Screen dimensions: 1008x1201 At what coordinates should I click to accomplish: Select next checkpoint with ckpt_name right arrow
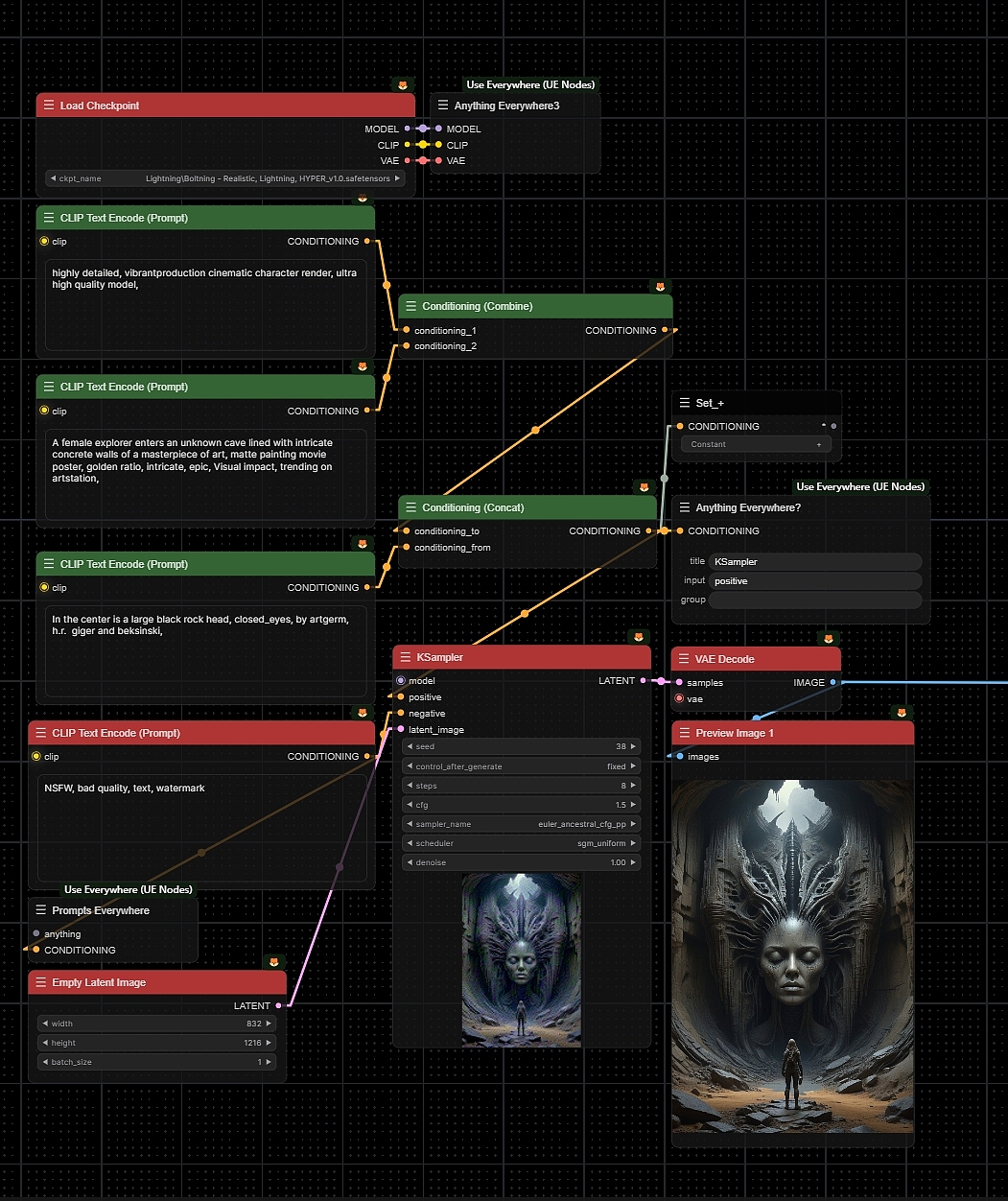point(398,178)
